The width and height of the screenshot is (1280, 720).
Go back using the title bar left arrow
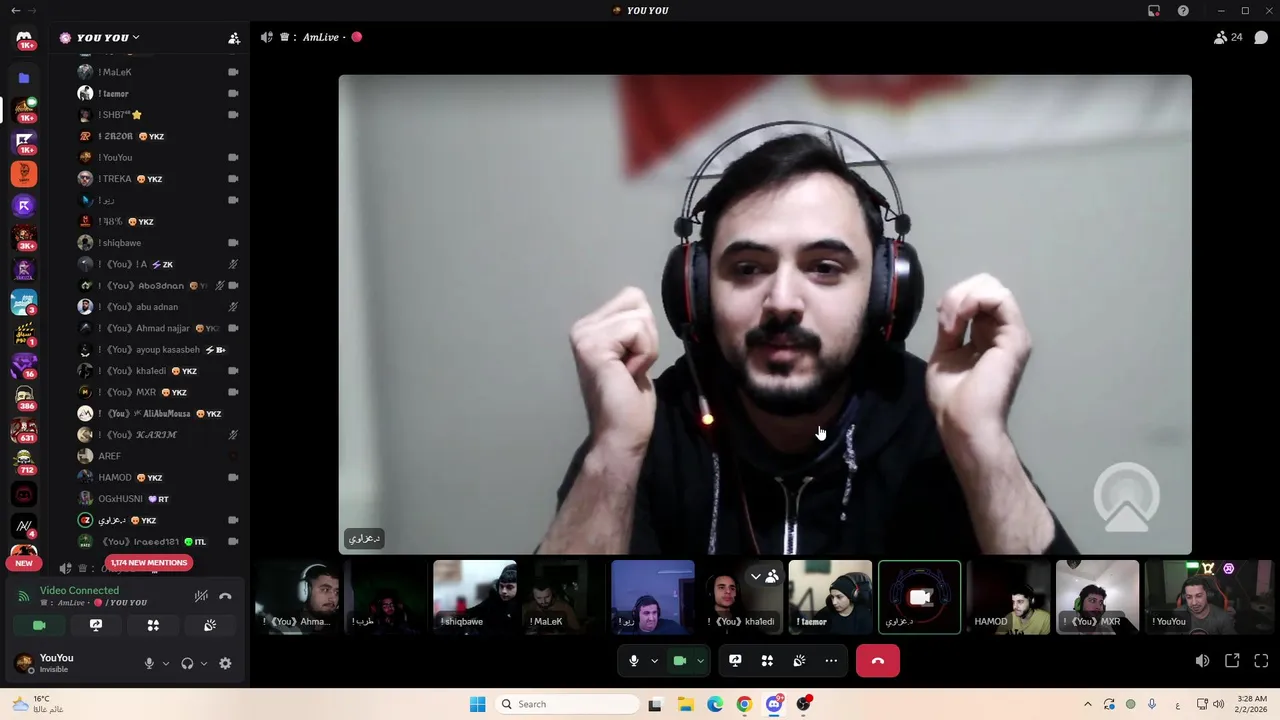(15, 11)
